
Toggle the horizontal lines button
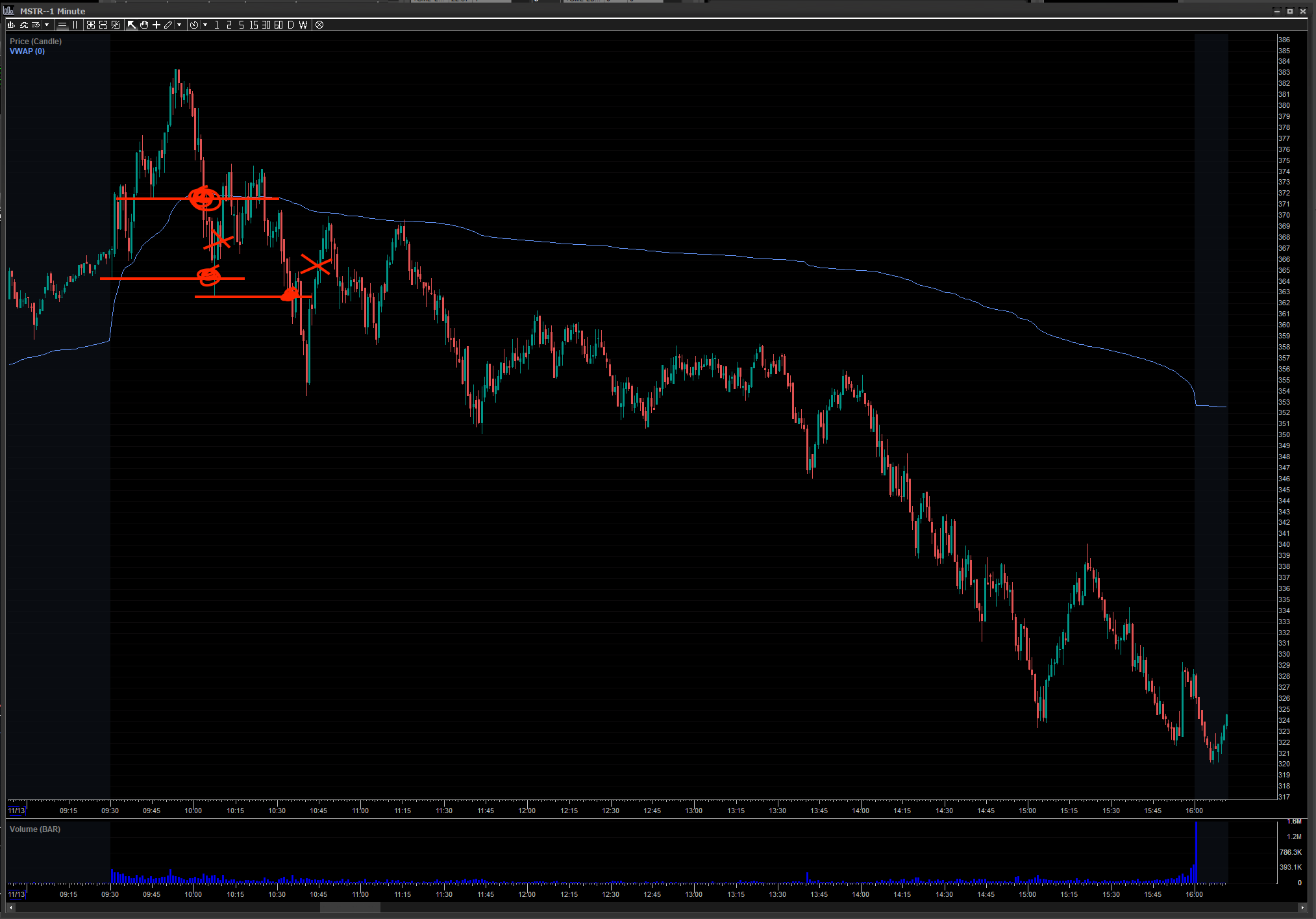coord(62,25)
